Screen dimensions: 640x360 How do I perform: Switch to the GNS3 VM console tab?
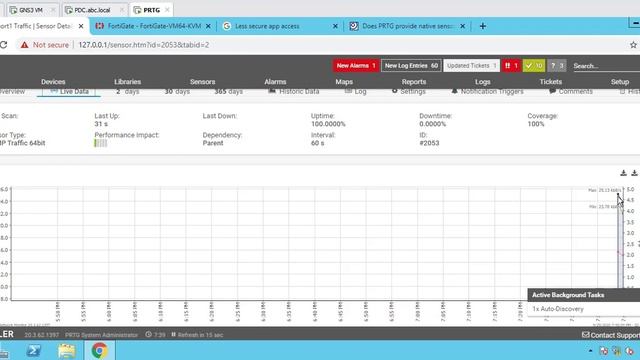tap(31, 10)
